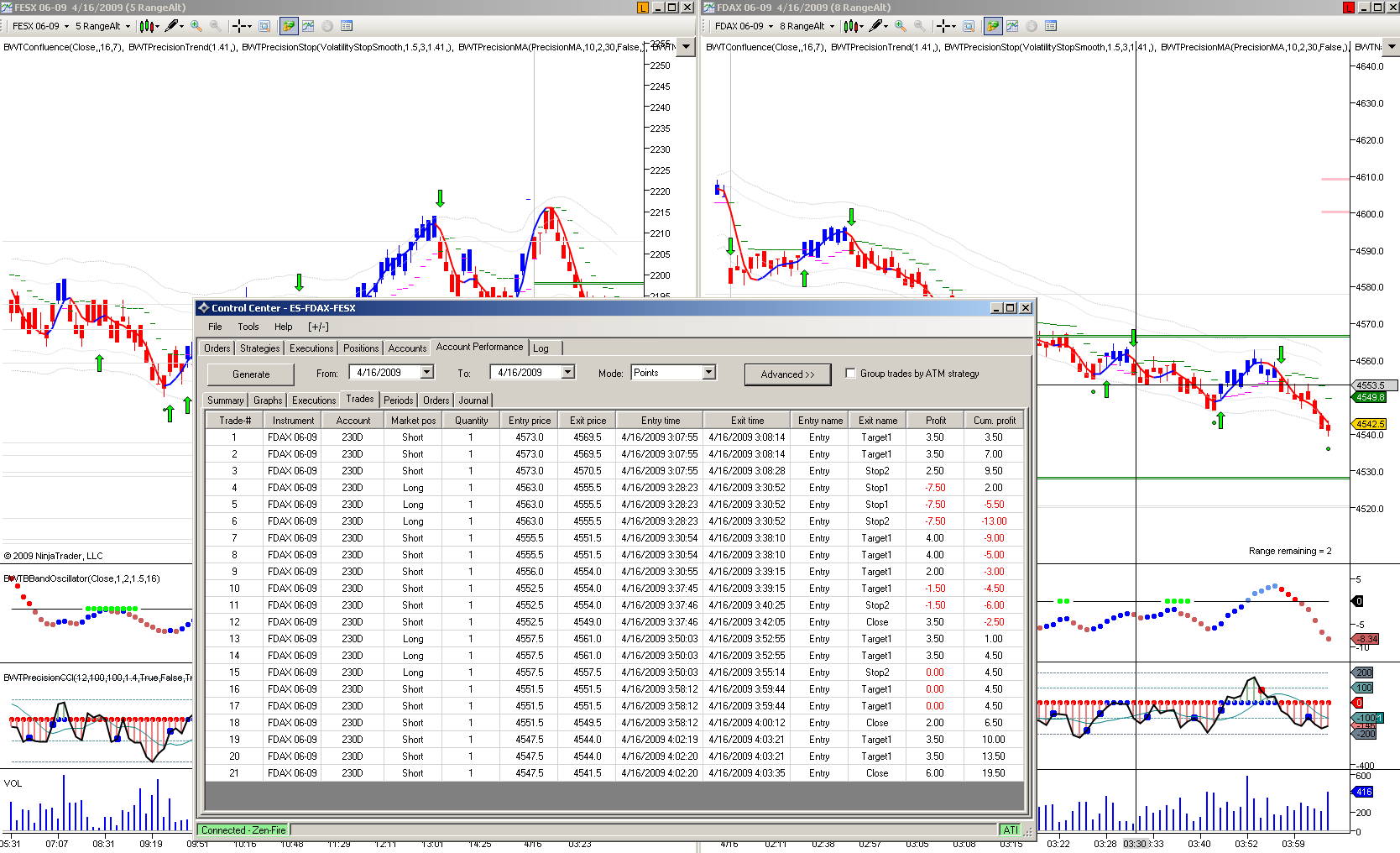Open the Mode Points dropdown

point(708,372)
